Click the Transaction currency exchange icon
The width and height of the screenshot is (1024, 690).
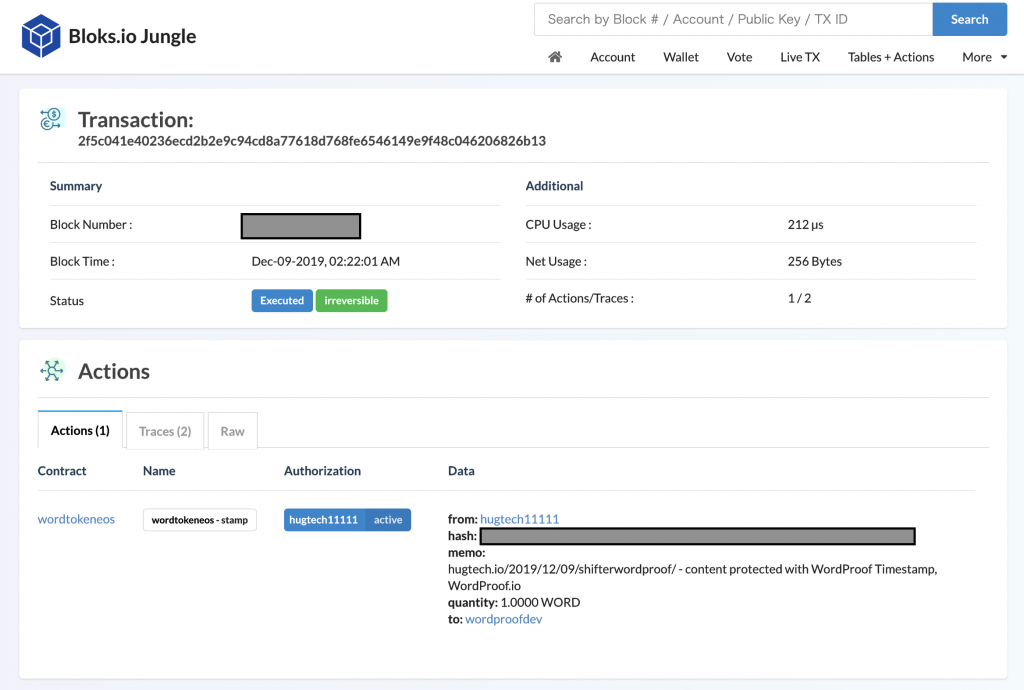(51, 119)
